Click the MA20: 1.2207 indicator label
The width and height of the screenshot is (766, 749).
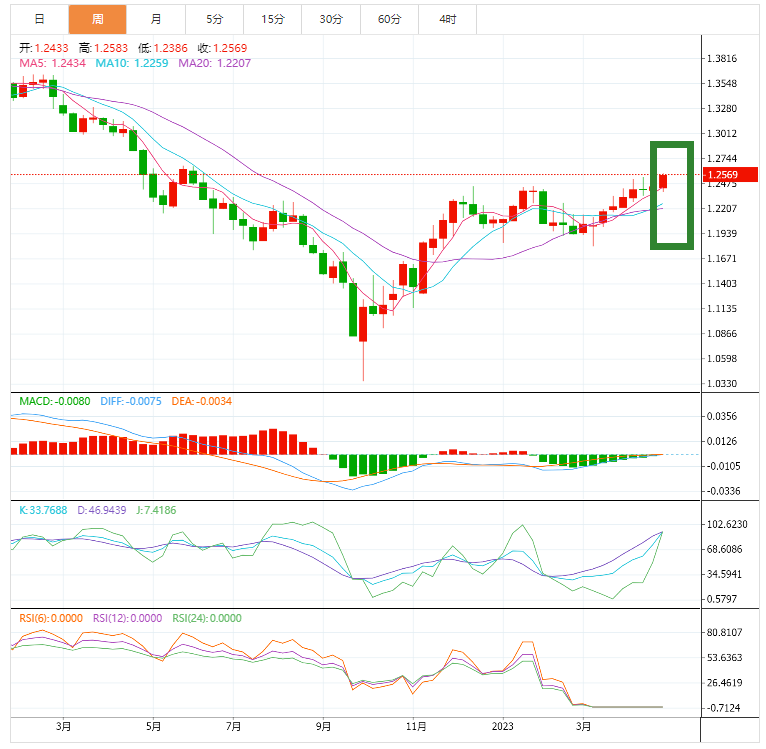(214, 63)
